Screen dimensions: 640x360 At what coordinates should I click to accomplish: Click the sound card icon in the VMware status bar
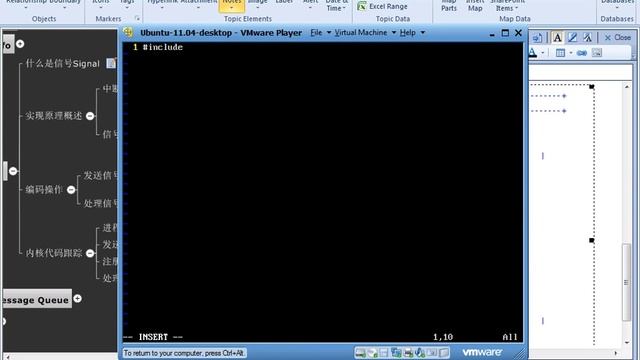pos(420,353)
